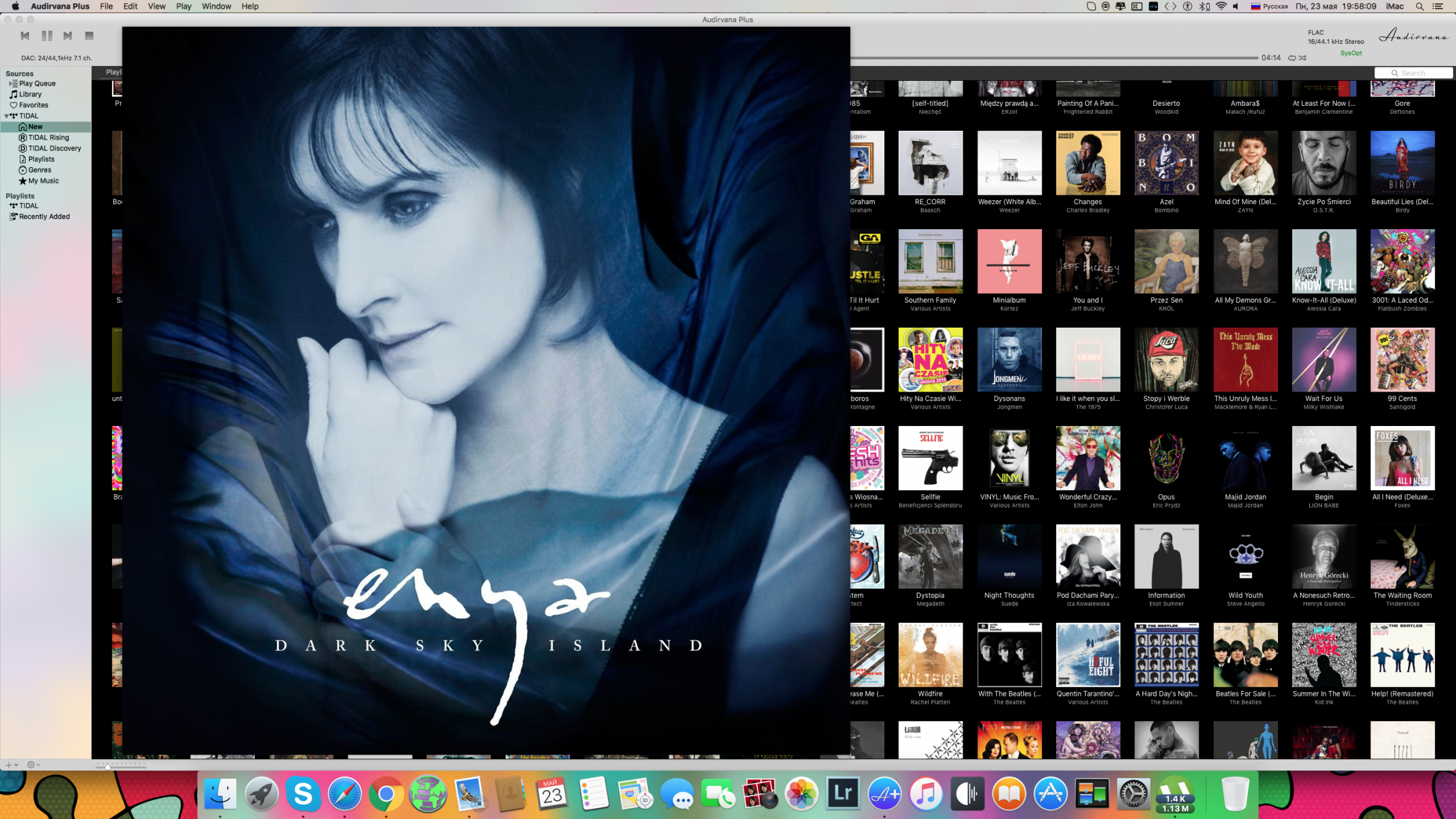Open Wonderful Crazy album by Elton John
The image size is (1456, 819).
(1088, 458)
